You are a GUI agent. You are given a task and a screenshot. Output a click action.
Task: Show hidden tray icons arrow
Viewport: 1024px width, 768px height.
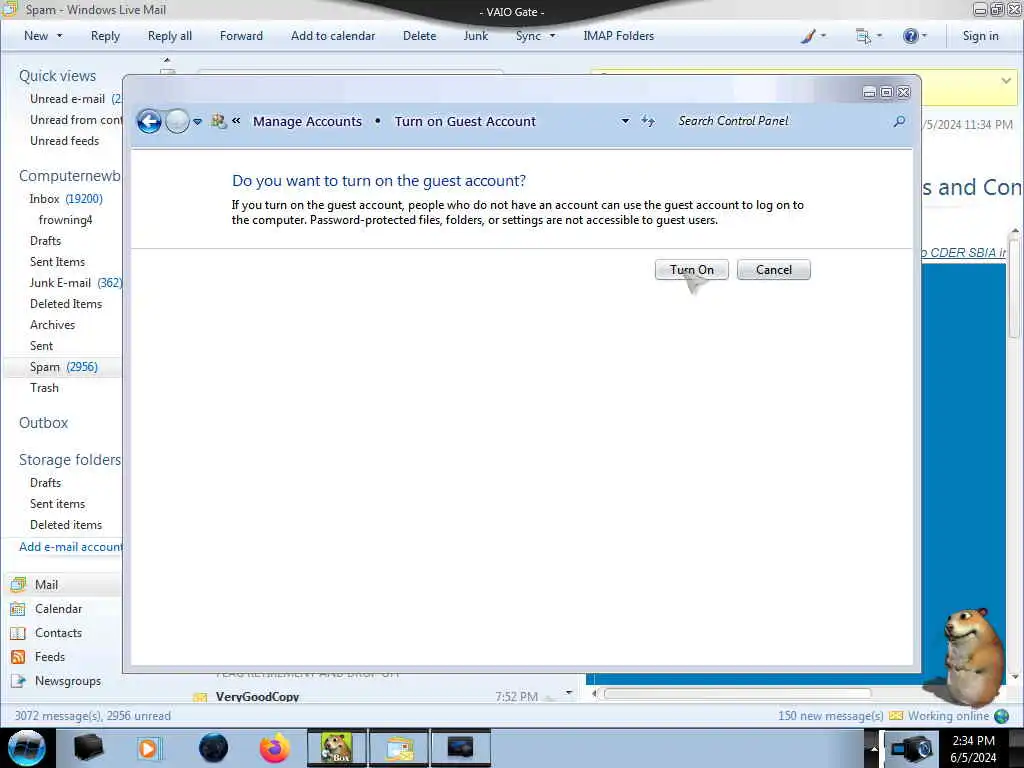[x=873, y=748]
